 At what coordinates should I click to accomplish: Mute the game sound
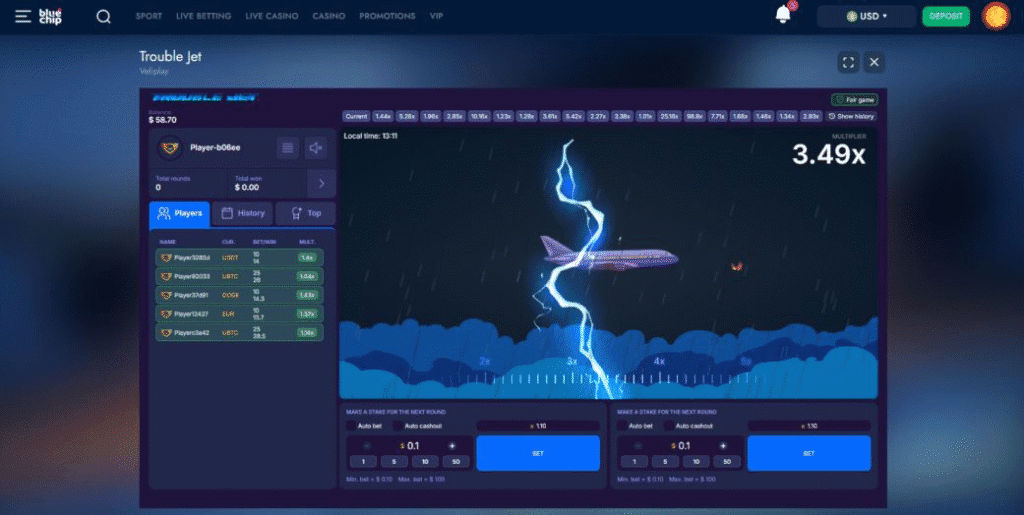pyautogui.click(x=316, y=148)
